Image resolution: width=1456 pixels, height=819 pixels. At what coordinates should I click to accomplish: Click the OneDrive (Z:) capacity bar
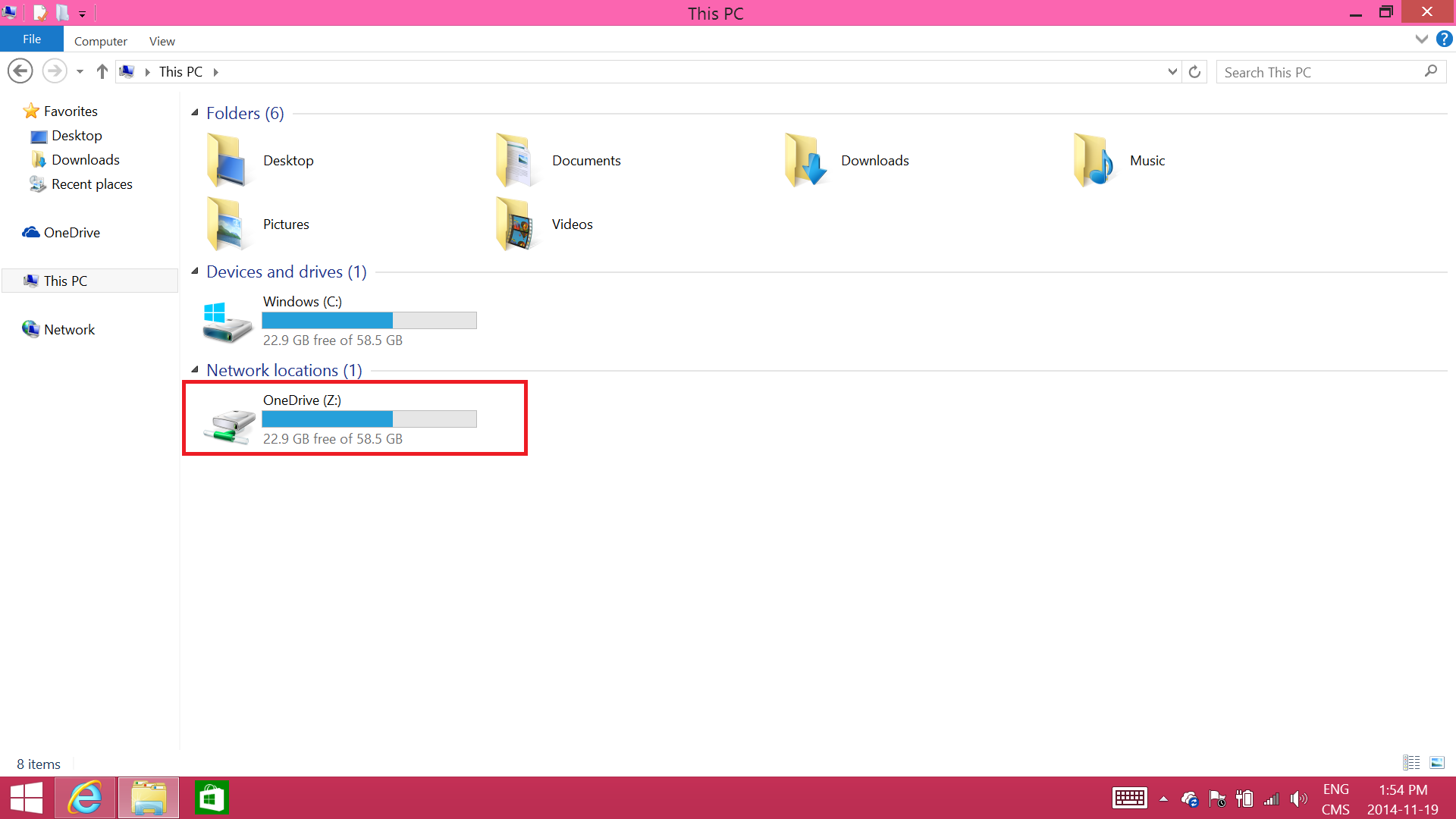369,419
